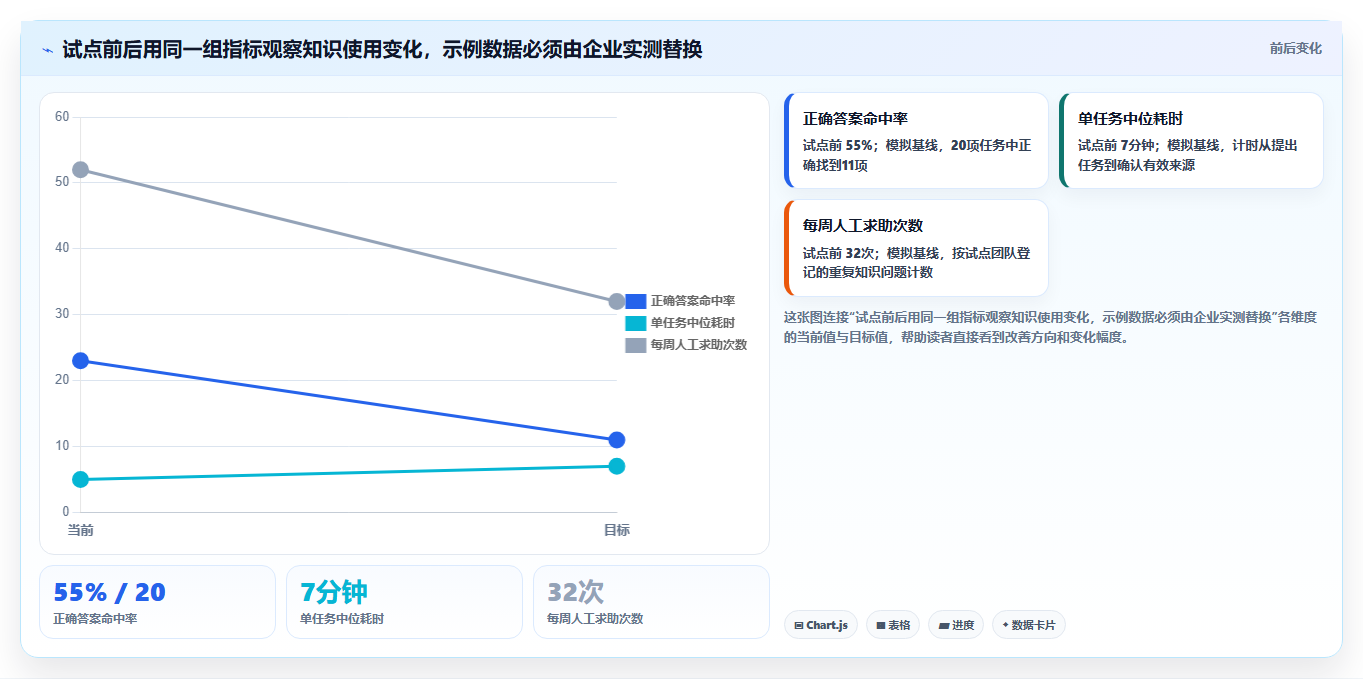The width and height of the screenshot is (1363, 679).
Task: Click the 50 y-axis tick label
Action: 62,182
